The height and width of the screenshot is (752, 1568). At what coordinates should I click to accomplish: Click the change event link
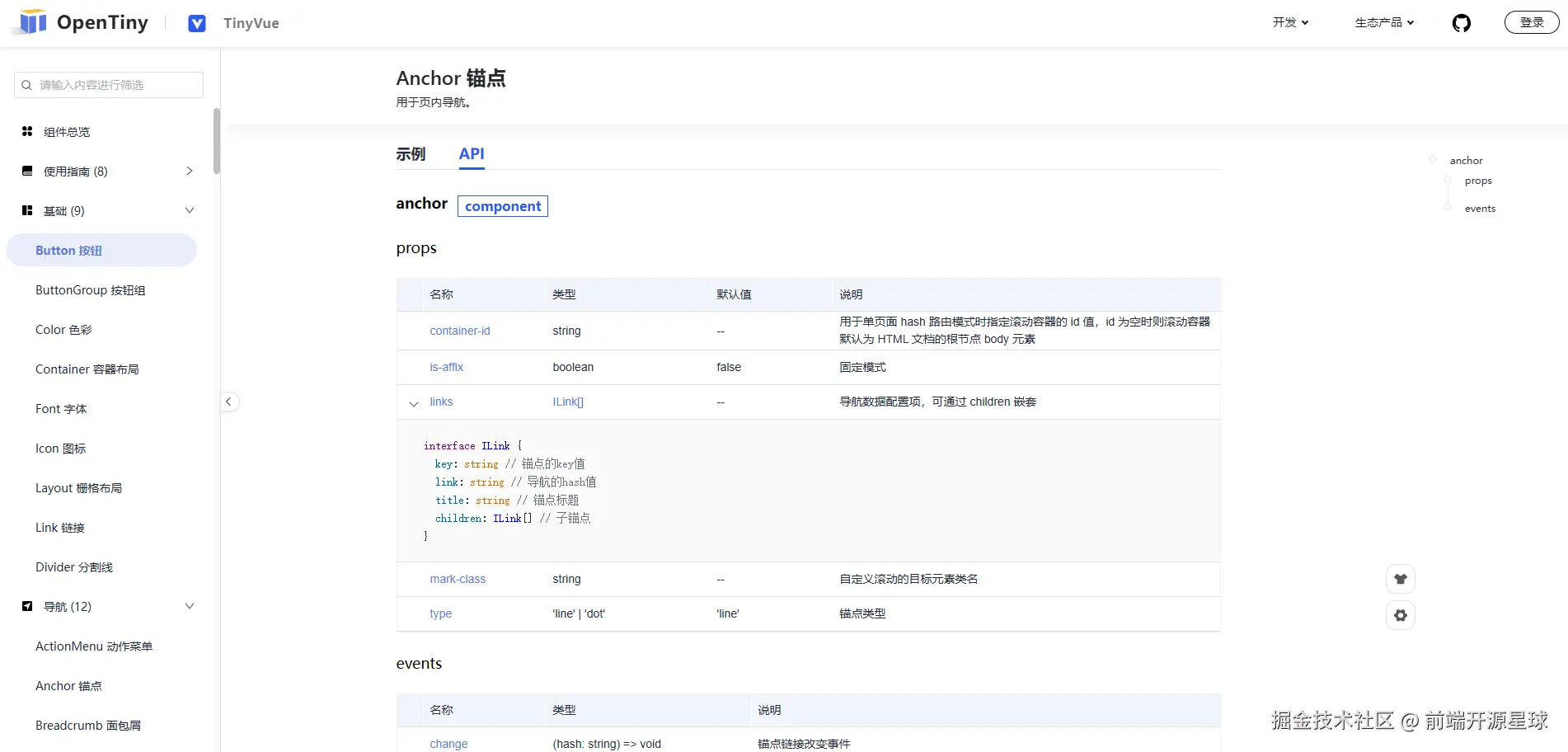[448, 744]
